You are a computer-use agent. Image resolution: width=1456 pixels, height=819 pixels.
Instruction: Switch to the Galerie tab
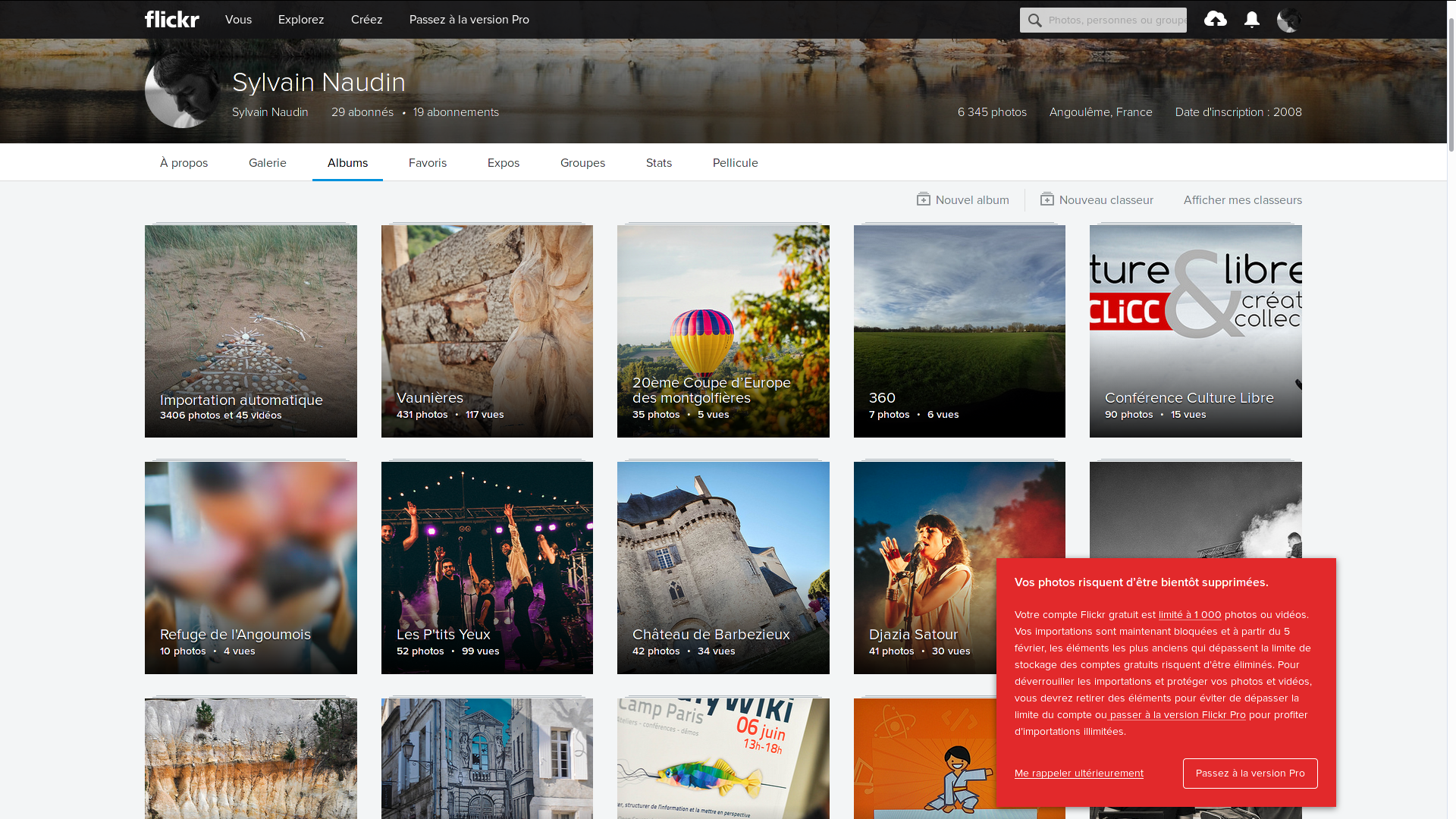268,163
